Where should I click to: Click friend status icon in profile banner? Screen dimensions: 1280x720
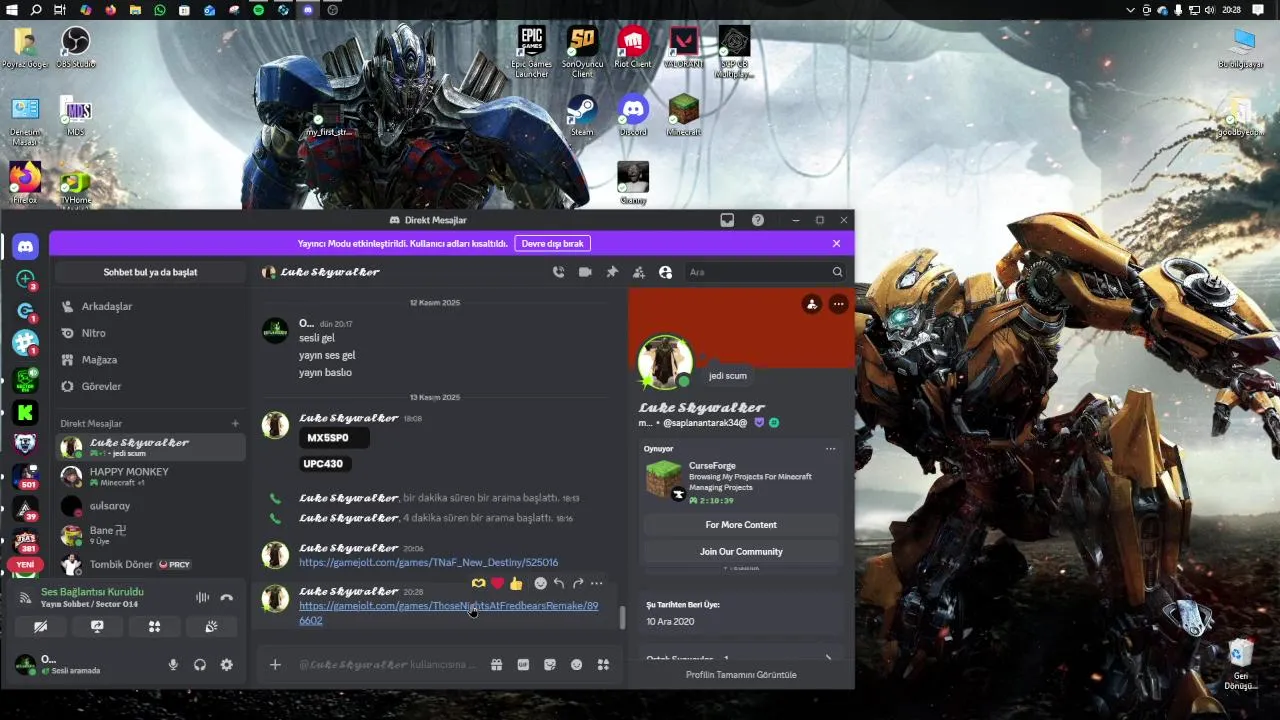point(812,304)
